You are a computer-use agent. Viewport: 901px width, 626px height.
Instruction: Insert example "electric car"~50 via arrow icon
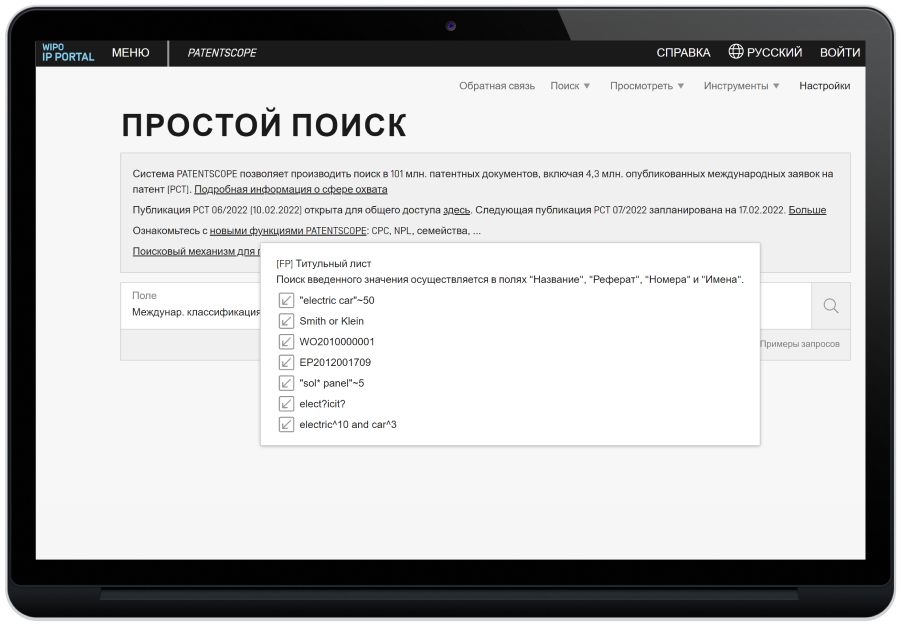tap(286, 300)
